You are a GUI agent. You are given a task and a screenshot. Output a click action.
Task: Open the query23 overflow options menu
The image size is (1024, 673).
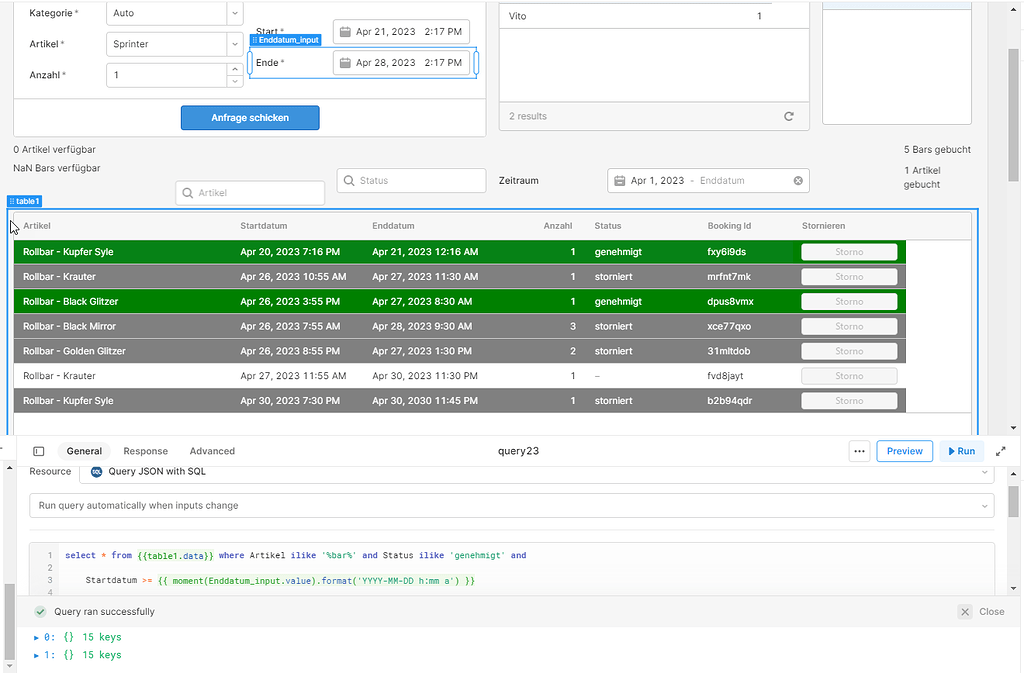[x=859, y=451]
